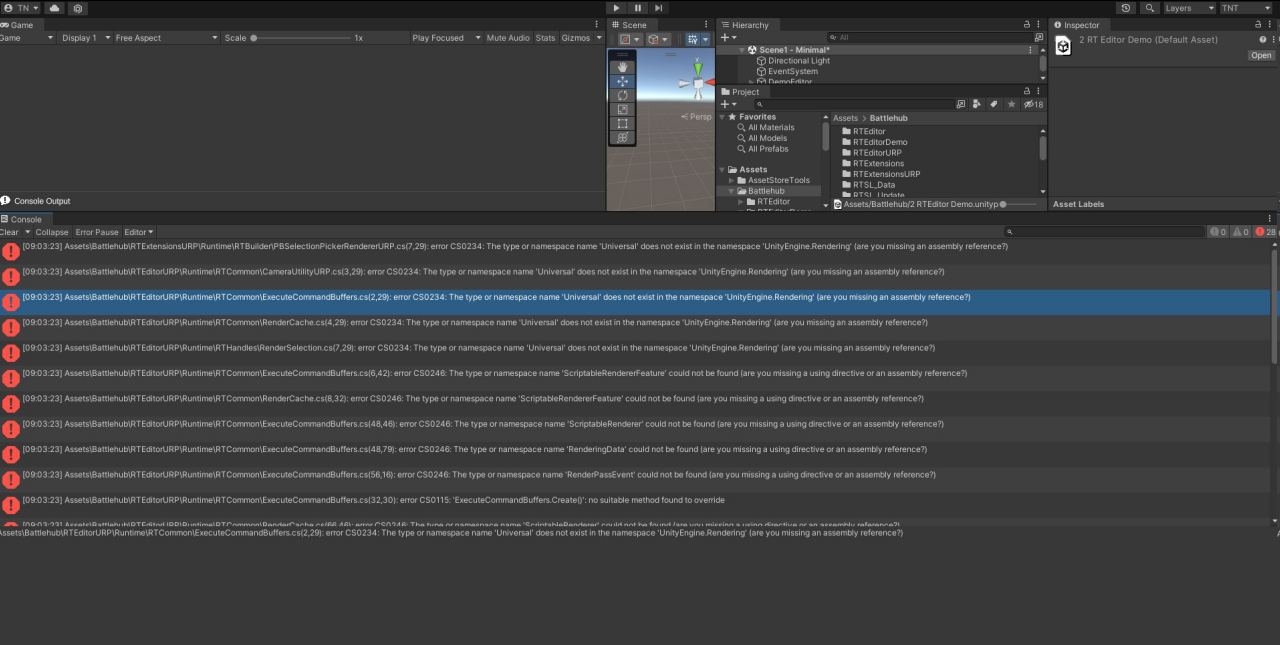
Task: Click the Pause button in the toolbar
Action: 638,8
